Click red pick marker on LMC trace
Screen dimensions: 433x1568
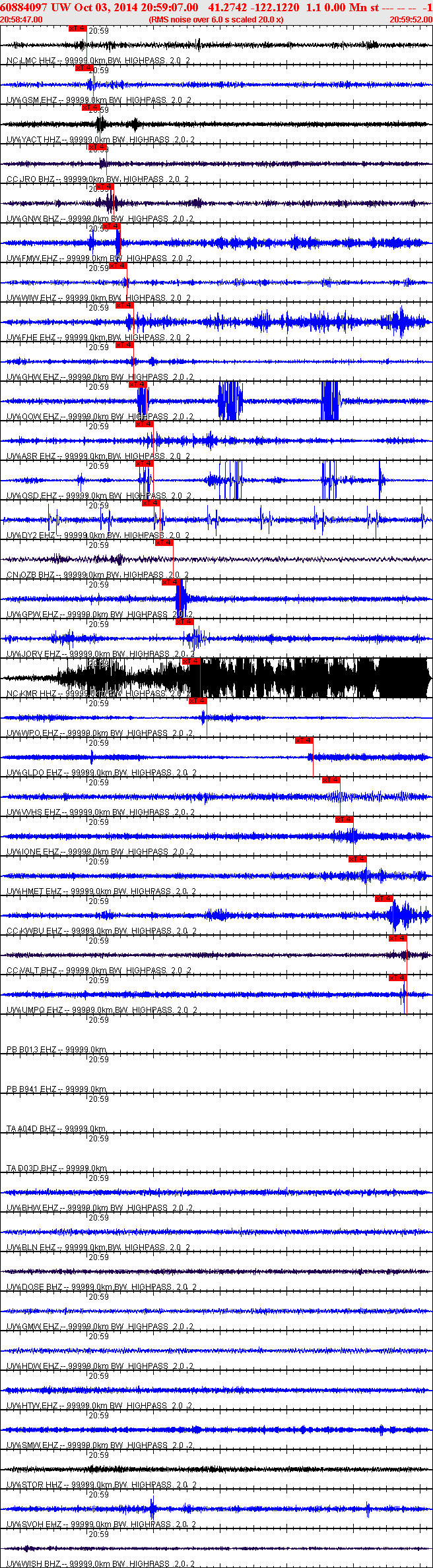point(77,28)
